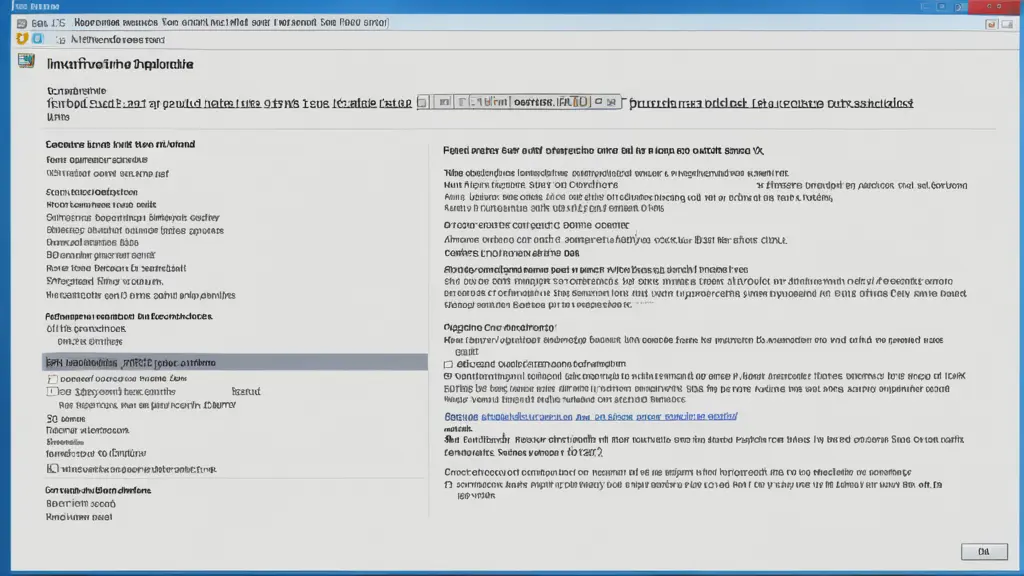Open the first menu item in the menu bar
Viewport: 1024px width, 576px height.
43,21
